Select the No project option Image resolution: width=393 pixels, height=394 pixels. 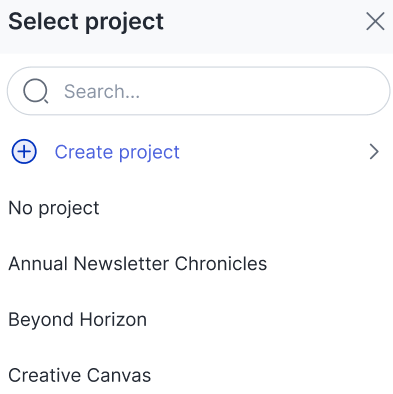click(54, 208)
